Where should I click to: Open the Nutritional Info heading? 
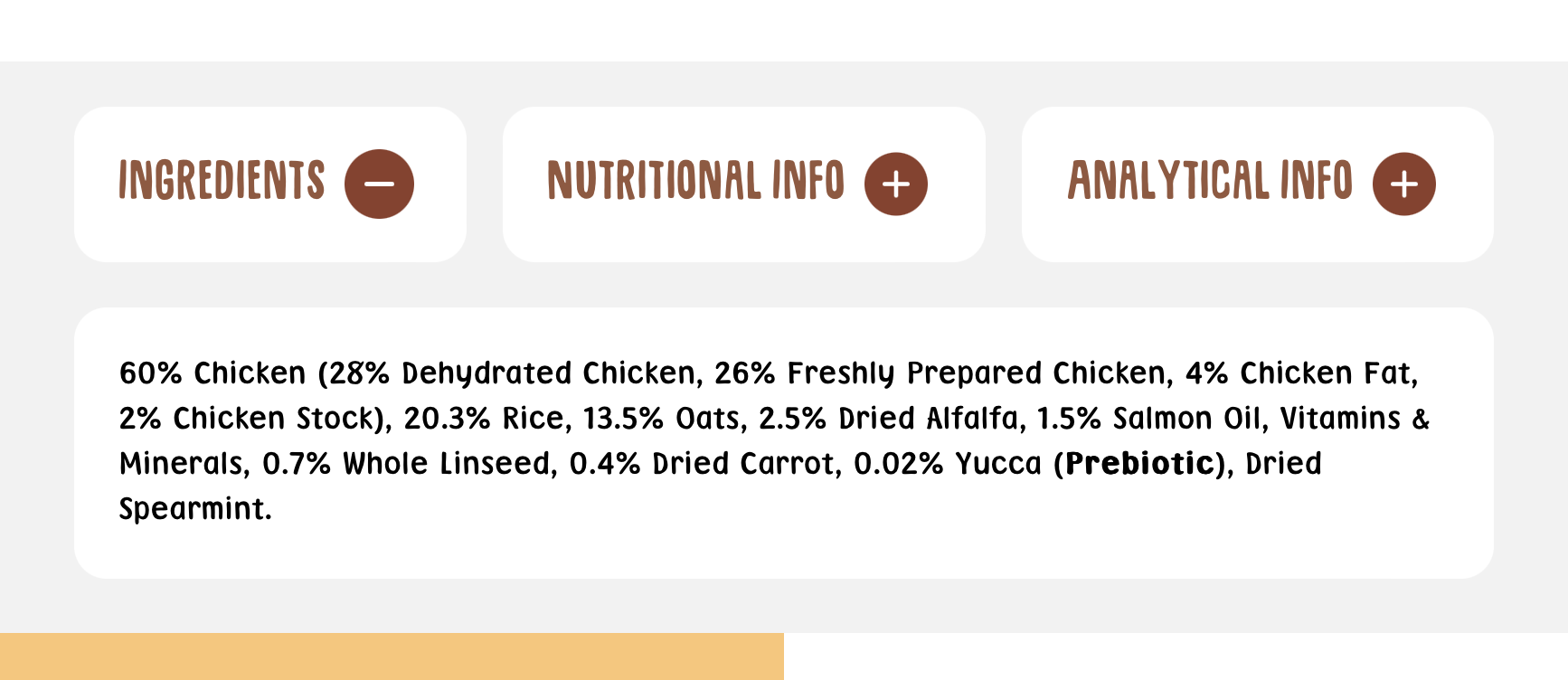[695, 180]
